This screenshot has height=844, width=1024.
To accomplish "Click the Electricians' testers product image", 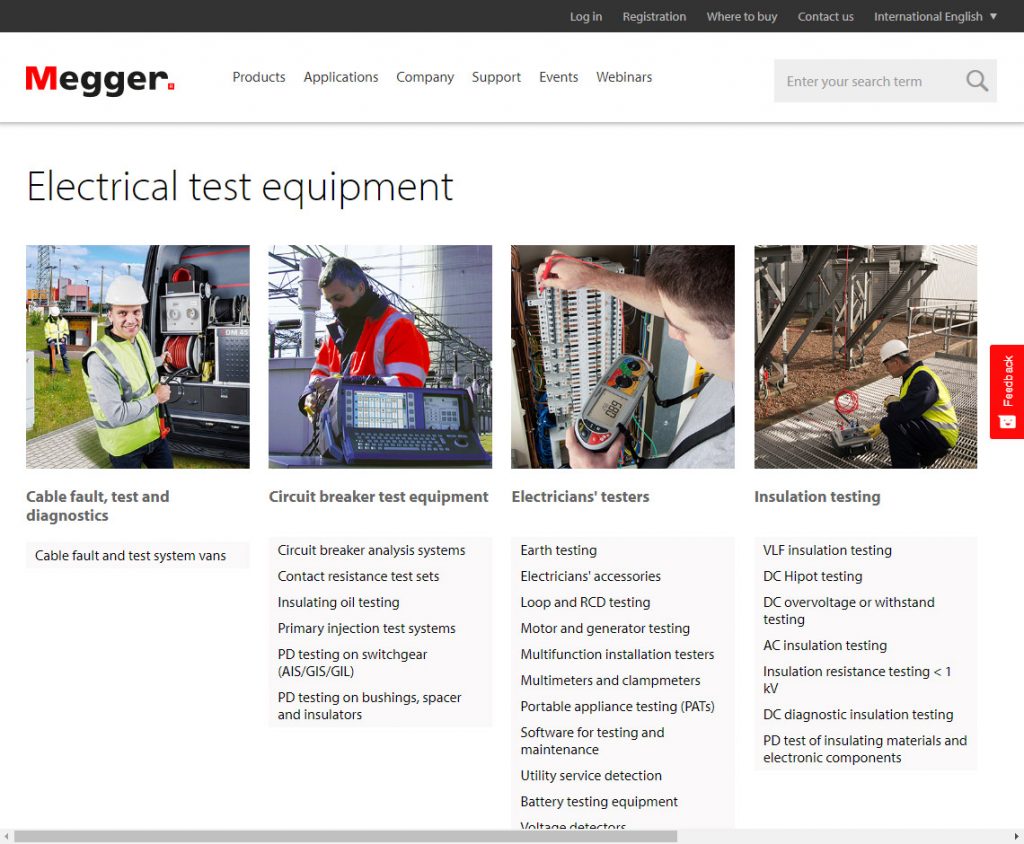I will (622, 356).
